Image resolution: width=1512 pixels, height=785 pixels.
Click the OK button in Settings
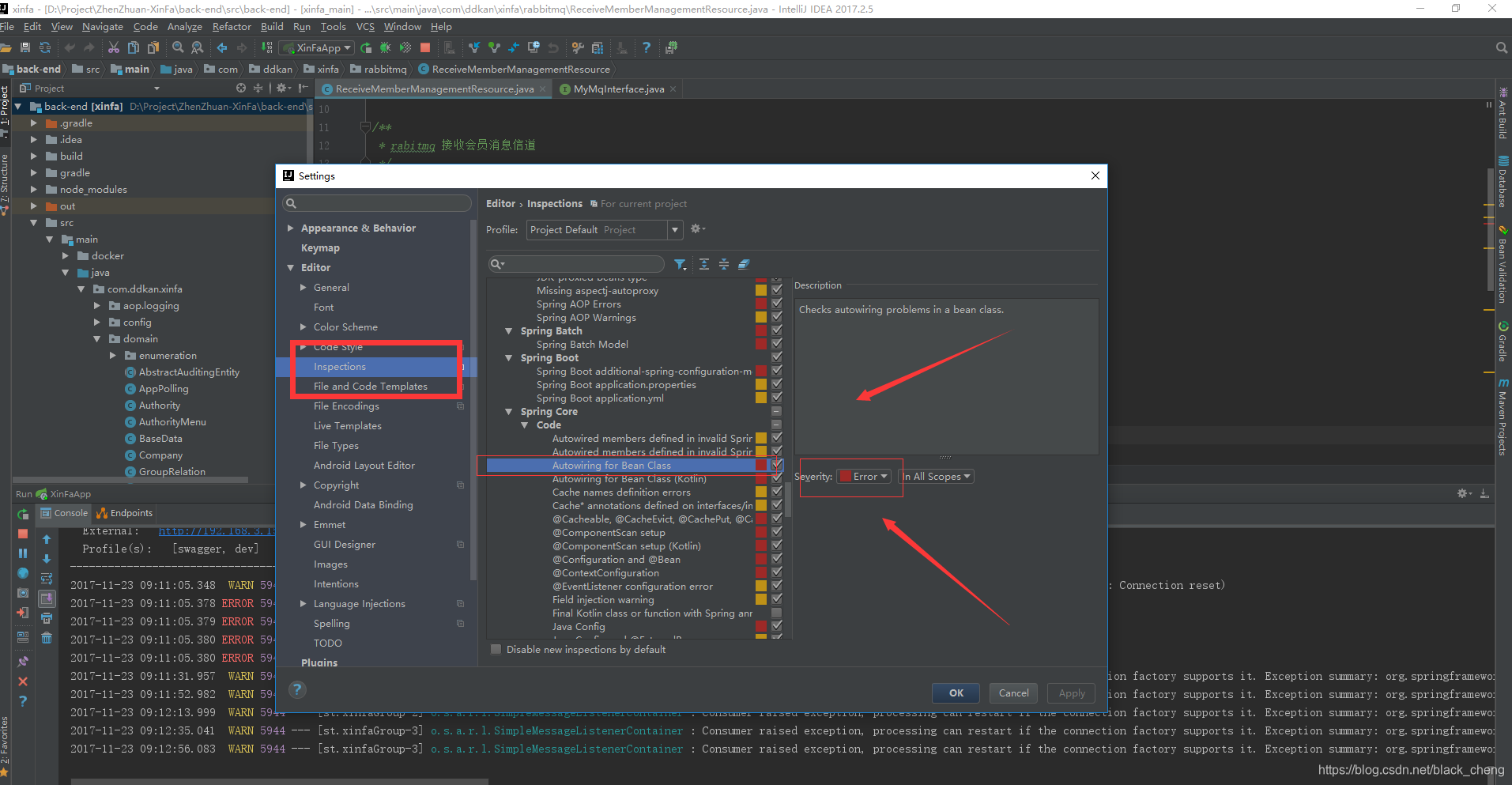(956, 693)
